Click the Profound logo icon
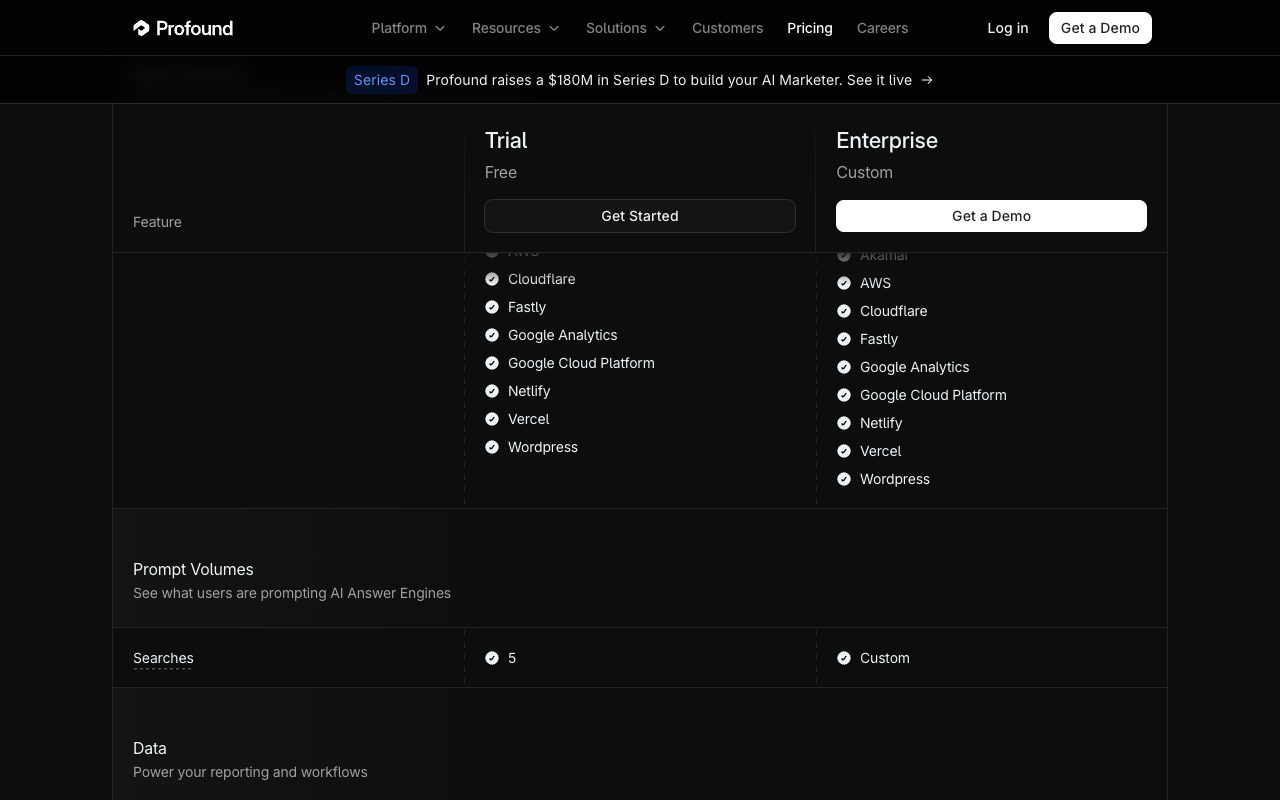Screen dimensions: 1280x800 coord(141,28)
